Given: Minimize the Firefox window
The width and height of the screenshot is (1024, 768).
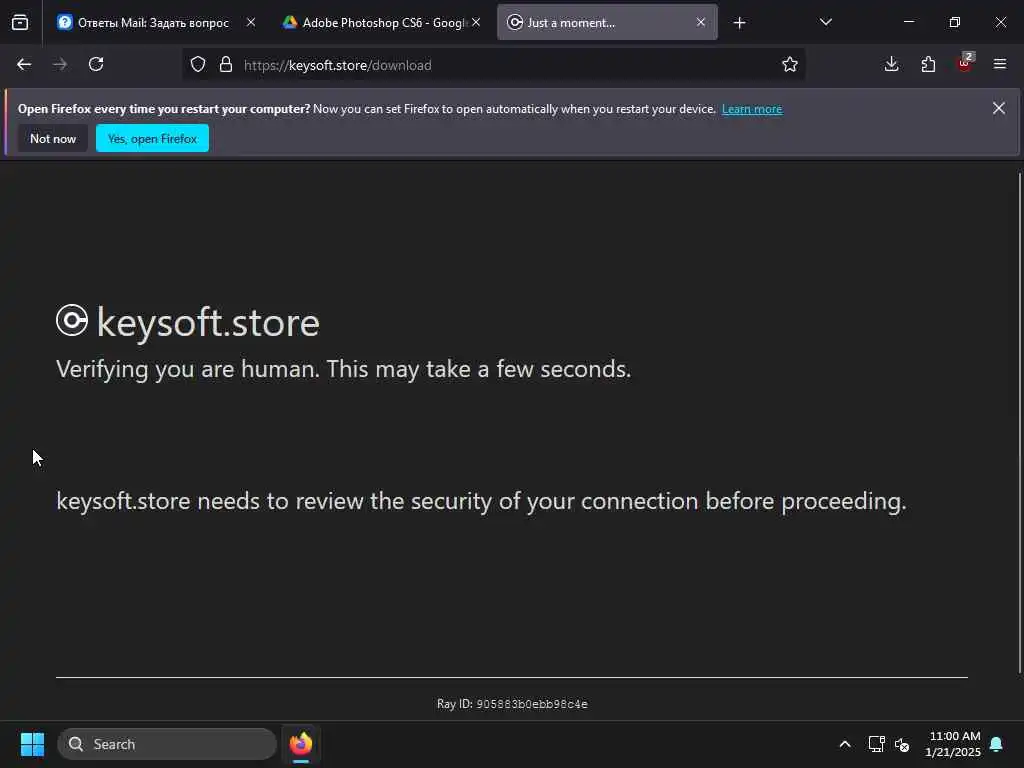Looking at the screenshot, I should pos(908,22).
